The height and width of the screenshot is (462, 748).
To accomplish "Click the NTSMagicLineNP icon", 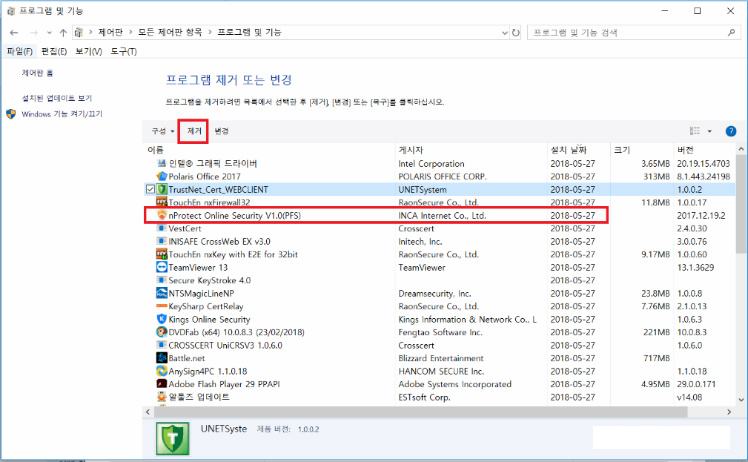I will 162,293.
